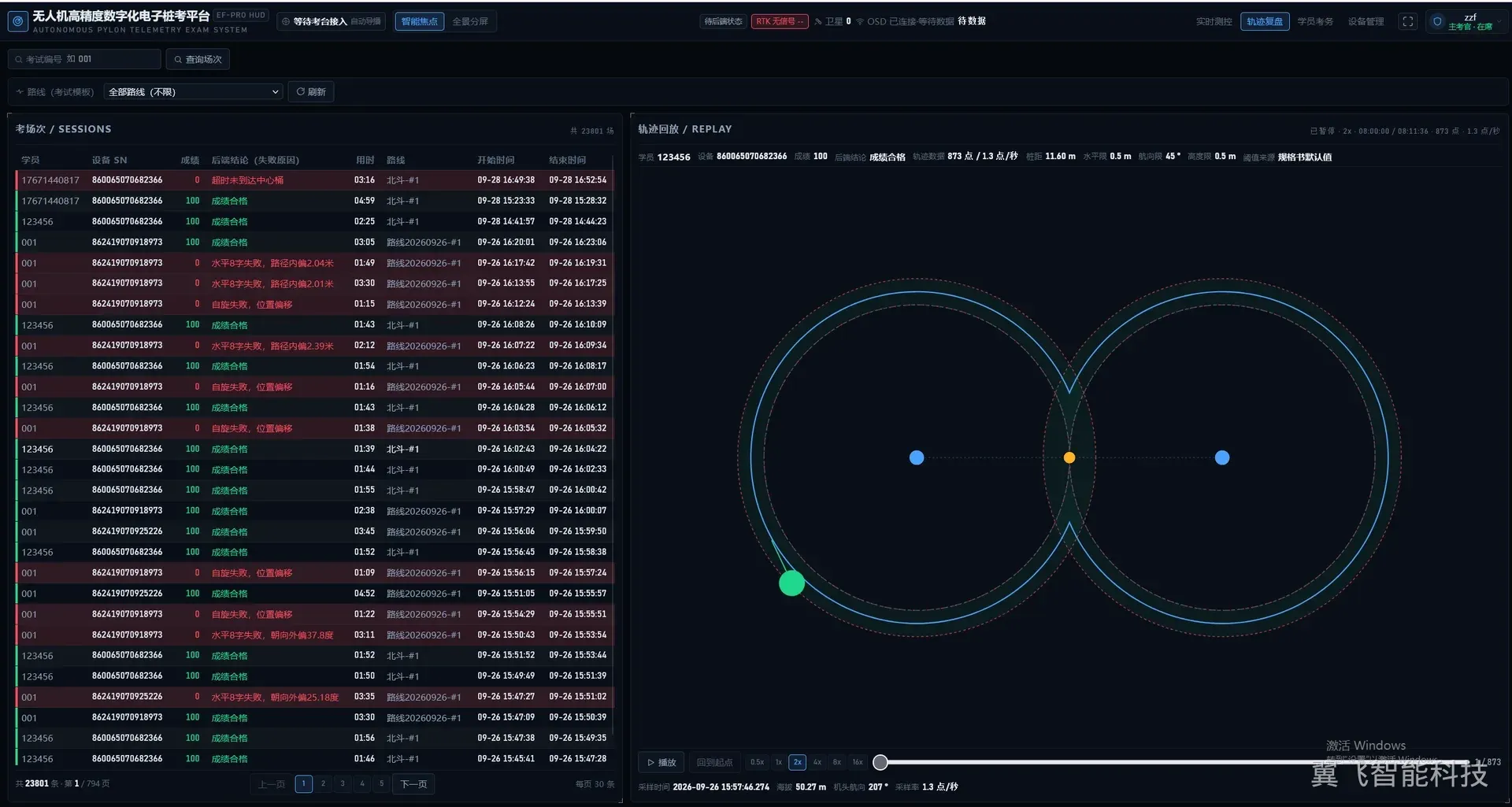The width and height of the screenshot is (1512, 807).
Task: Switch to 全景分屏 view mode
Action: (x=470, y=22)
